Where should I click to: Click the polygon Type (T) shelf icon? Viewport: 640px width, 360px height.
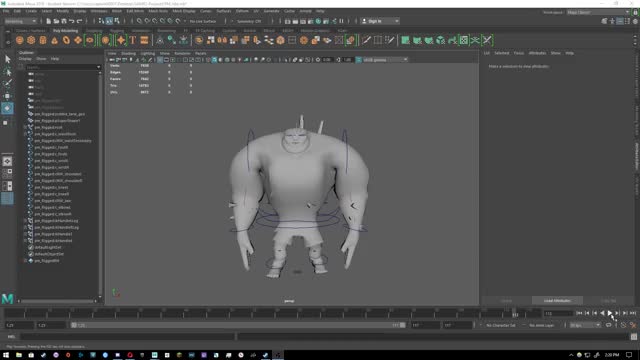click(133, 40)
